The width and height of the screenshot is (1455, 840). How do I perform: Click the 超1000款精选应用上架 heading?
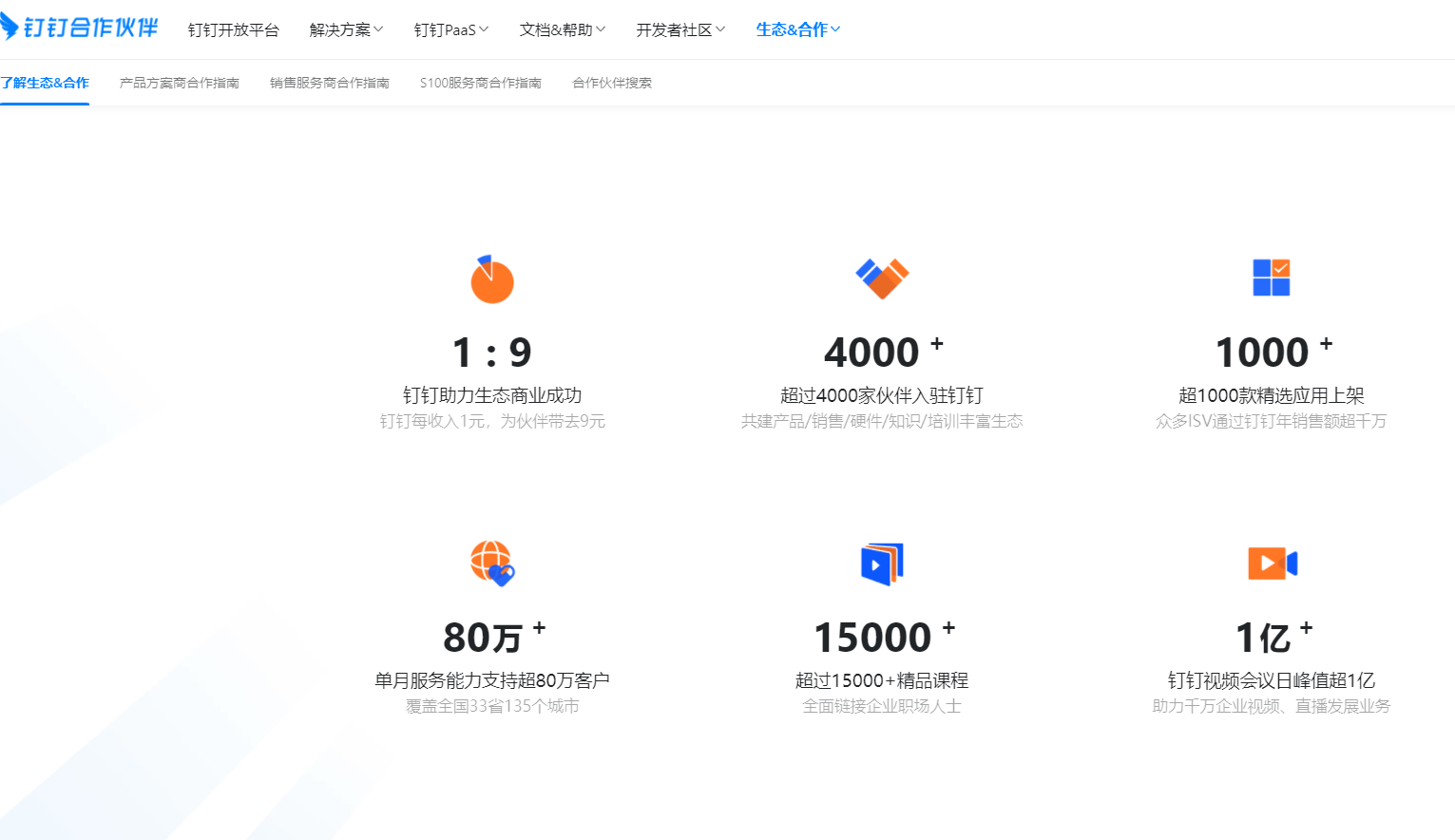[x=1272, y=395]
